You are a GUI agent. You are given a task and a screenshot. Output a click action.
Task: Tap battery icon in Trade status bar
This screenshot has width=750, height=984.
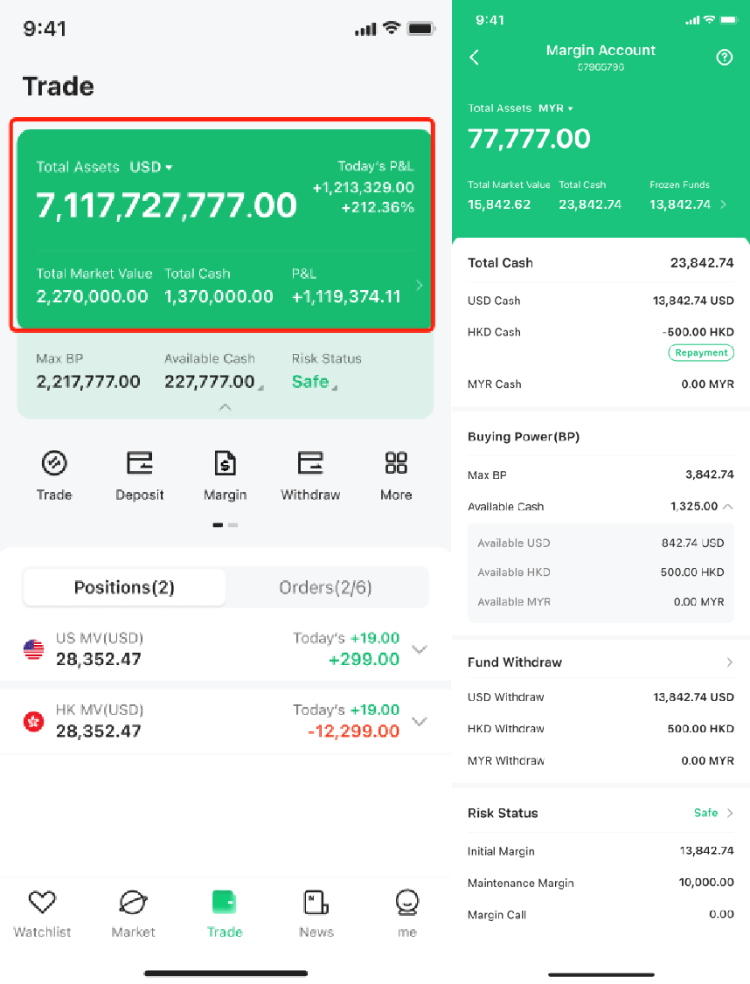pyautogui.click(x=421, y=28)
